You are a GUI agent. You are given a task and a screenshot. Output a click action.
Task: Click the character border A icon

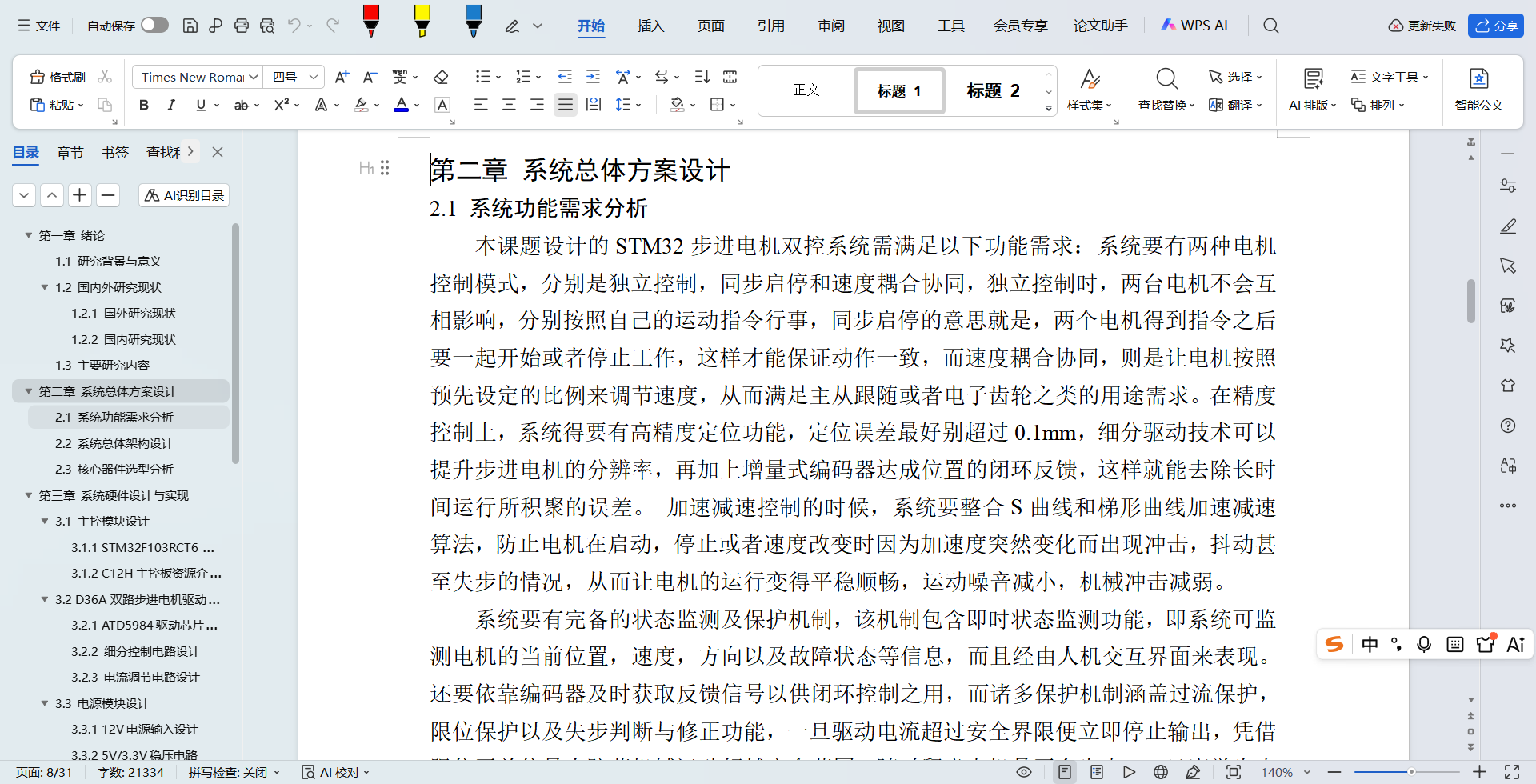pyautogui.click(x=442, y=105)
